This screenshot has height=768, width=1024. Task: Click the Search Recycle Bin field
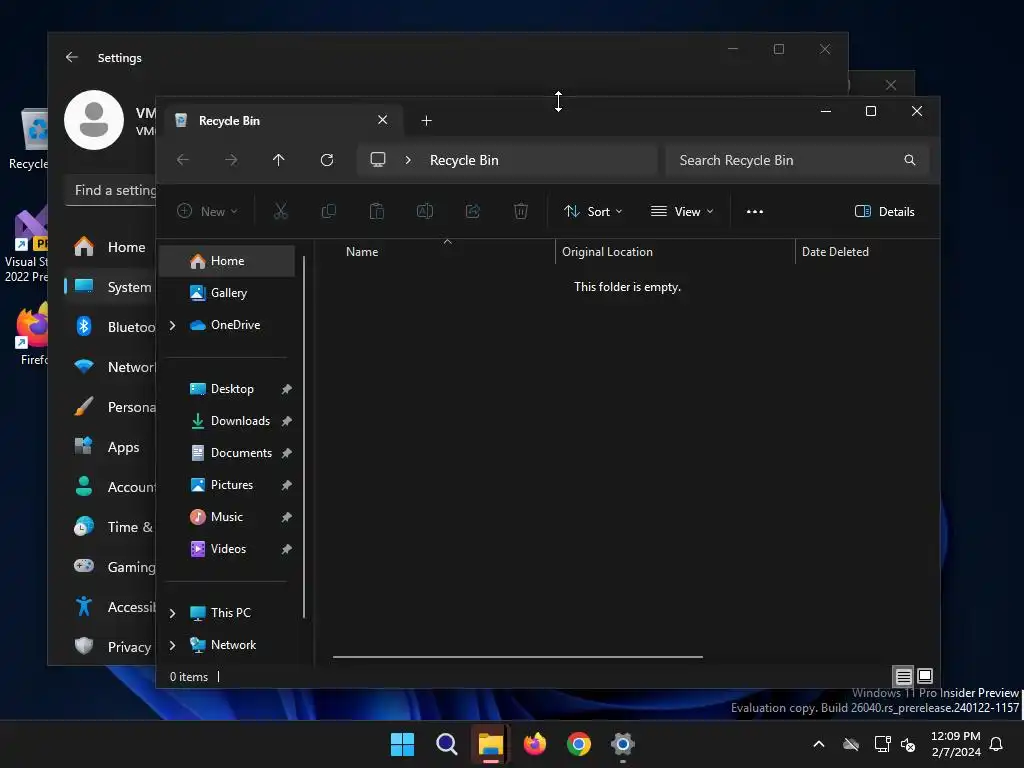(797, 160)
